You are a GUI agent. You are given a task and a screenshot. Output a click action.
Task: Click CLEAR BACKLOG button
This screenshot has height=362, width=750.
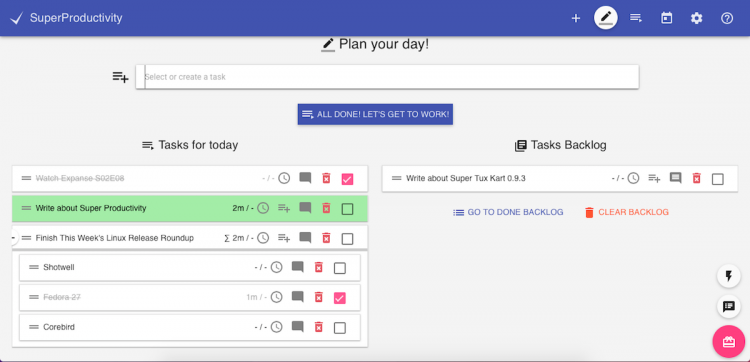(x=627, y=212)
